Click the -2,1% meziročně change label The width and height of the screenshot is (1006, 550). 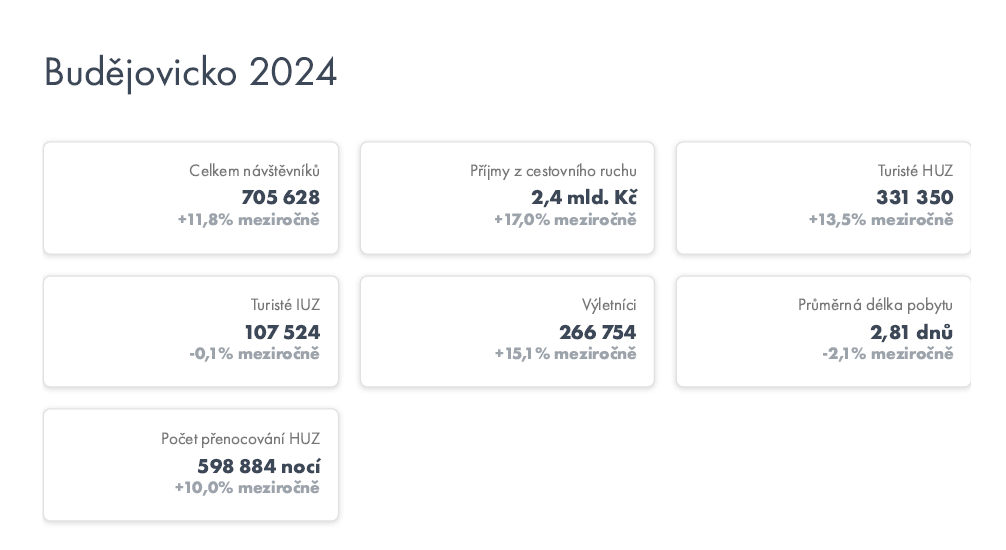pyautogui.click(x=887, y=354)
